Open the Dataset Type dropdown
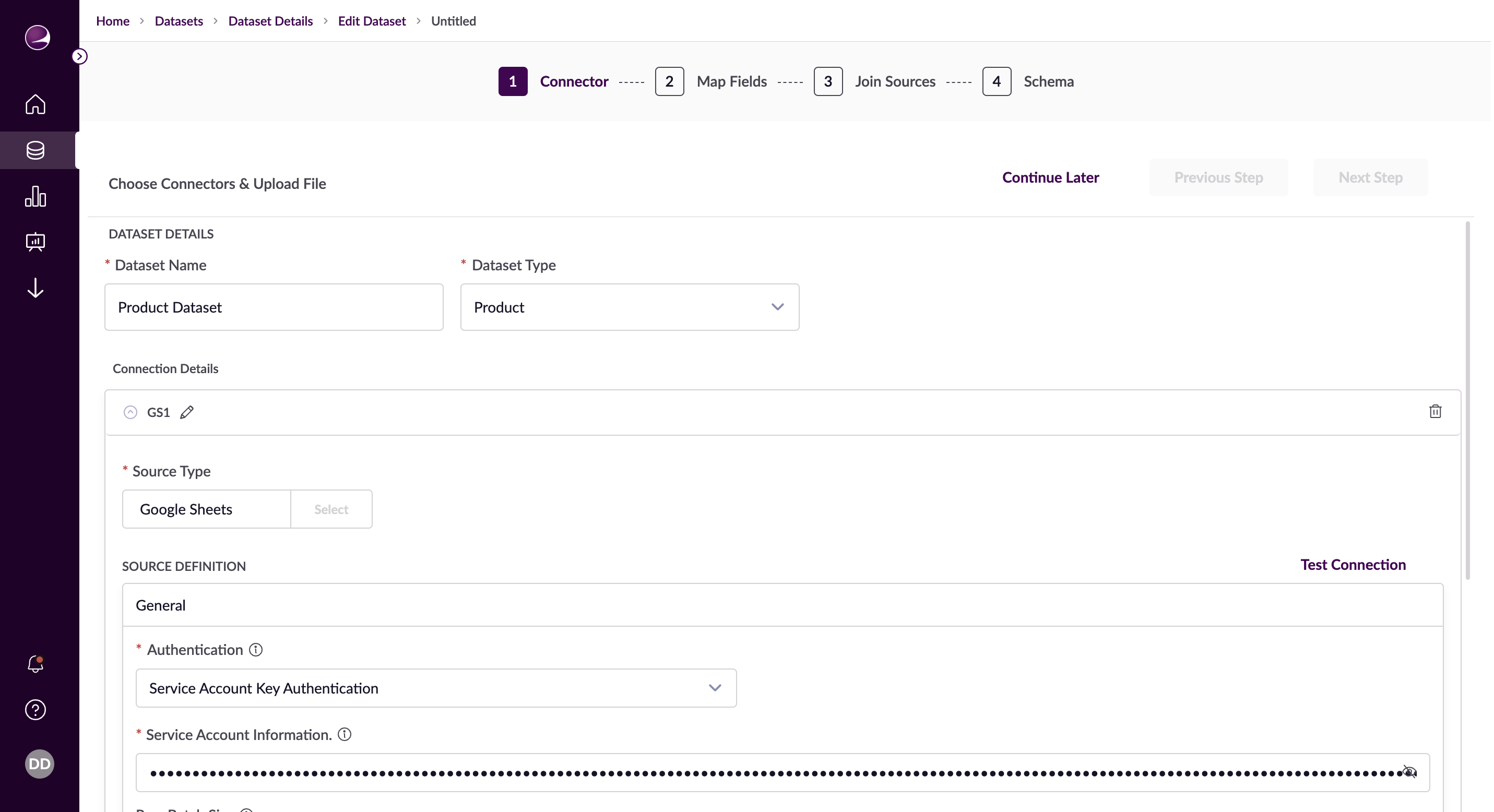Image resolution: width=1494 pixels, height=812 pixels. click(629, 307)
